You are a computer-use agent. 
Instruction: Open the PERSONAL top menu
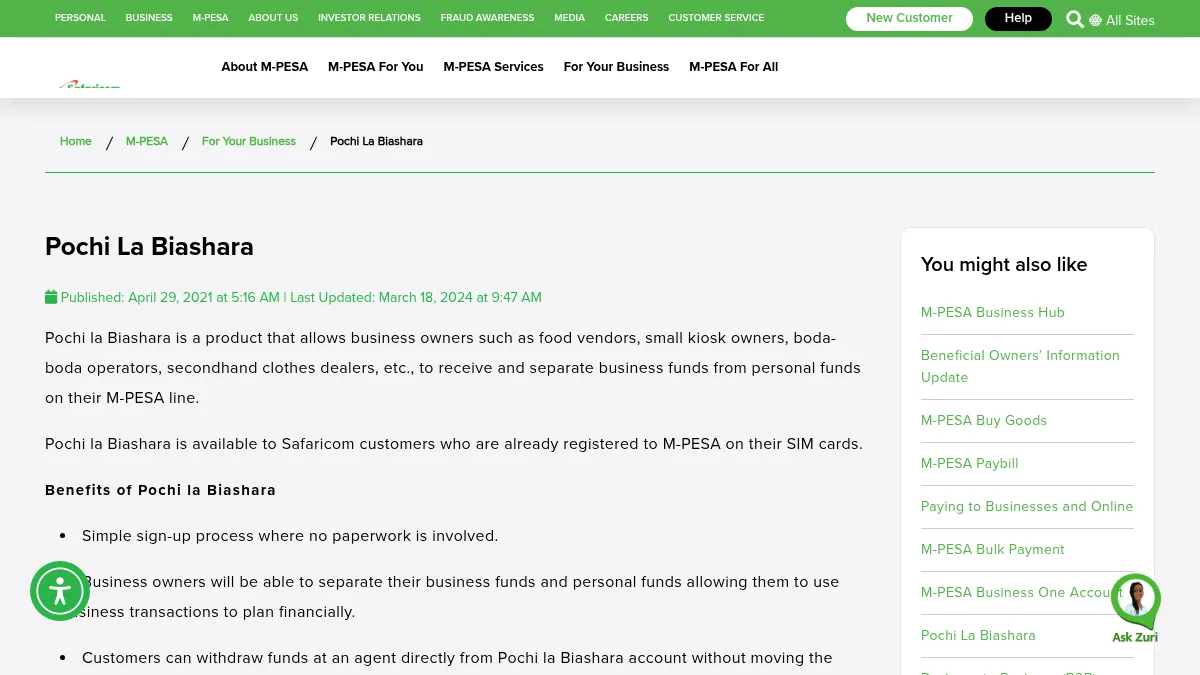pyautogui.click(x=80, y=18)
